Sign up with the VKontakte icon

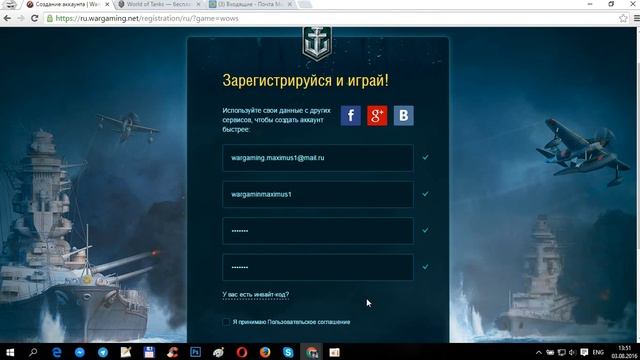[x=403, y=116]
